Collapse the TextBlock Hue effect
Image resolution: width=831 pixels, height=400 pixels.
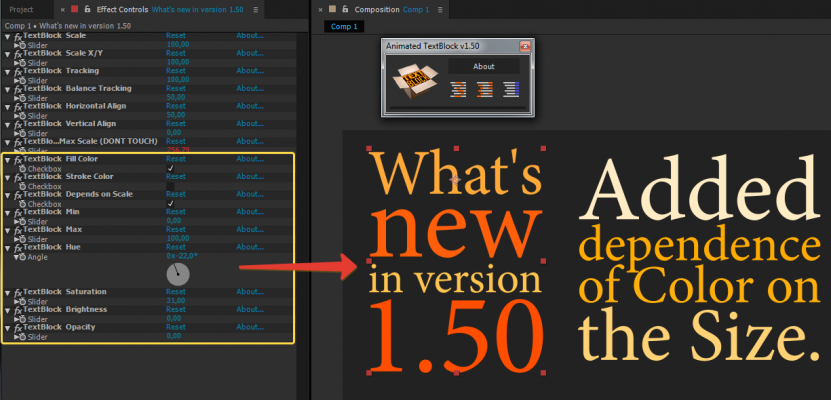pyautogui.click(x=7, y=247)
